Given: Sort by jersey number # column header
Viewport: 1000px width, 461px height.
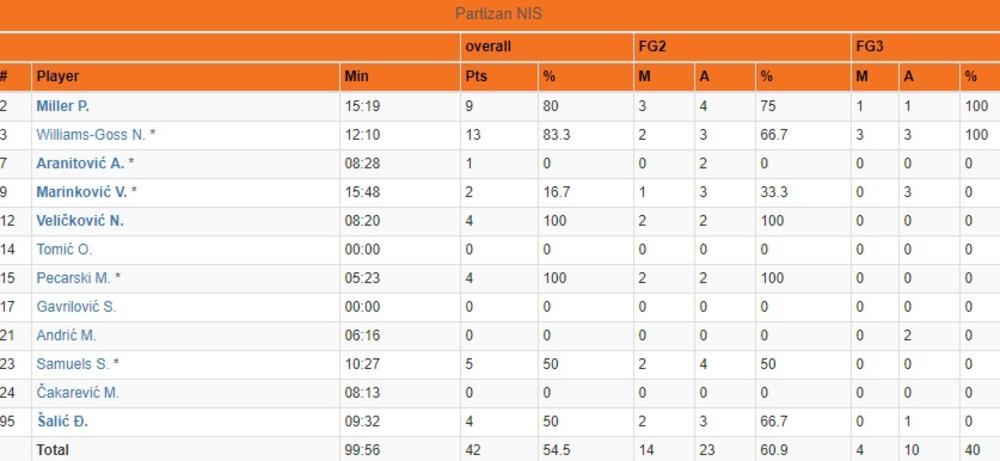Looking at the screenshot, I should coord(5,76).
